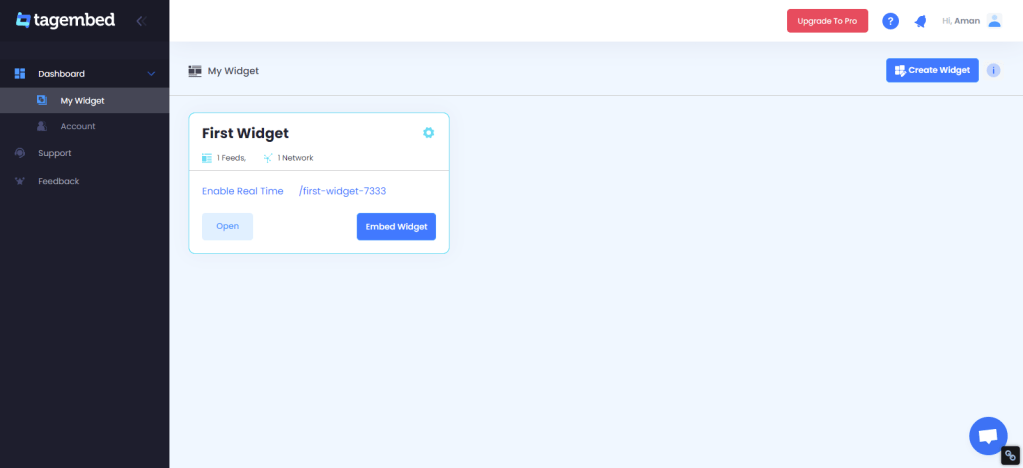Open First Widget settings gear
The width and height of the screenshot is (1023, 468).
click(429, 133)
